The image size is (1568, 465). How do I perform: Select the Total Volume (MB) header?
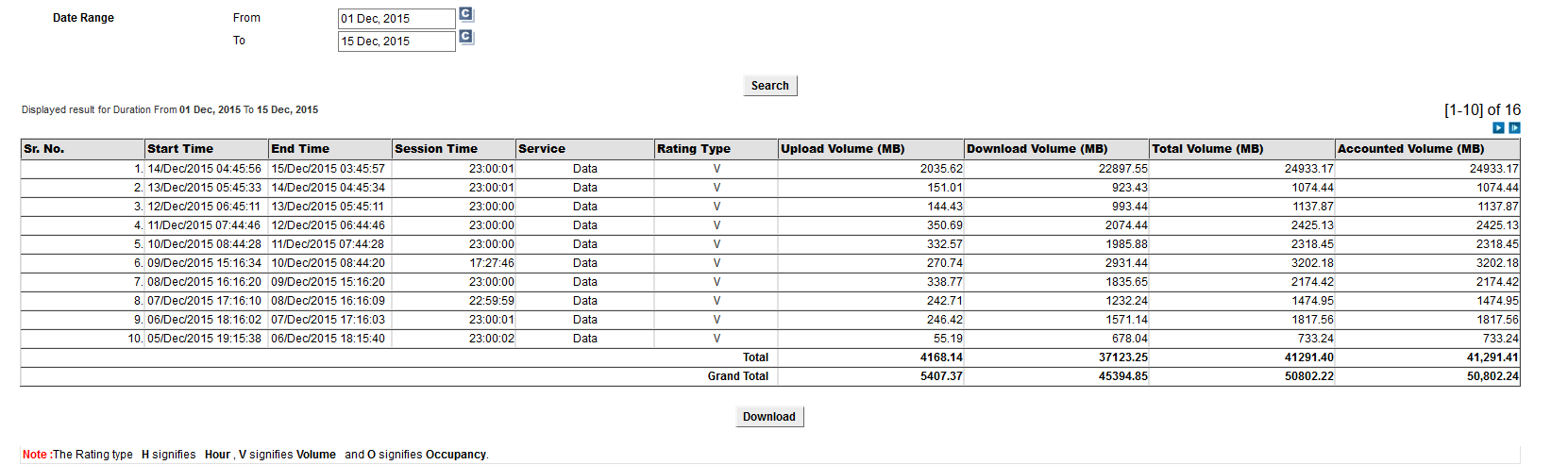[1207, 149]
